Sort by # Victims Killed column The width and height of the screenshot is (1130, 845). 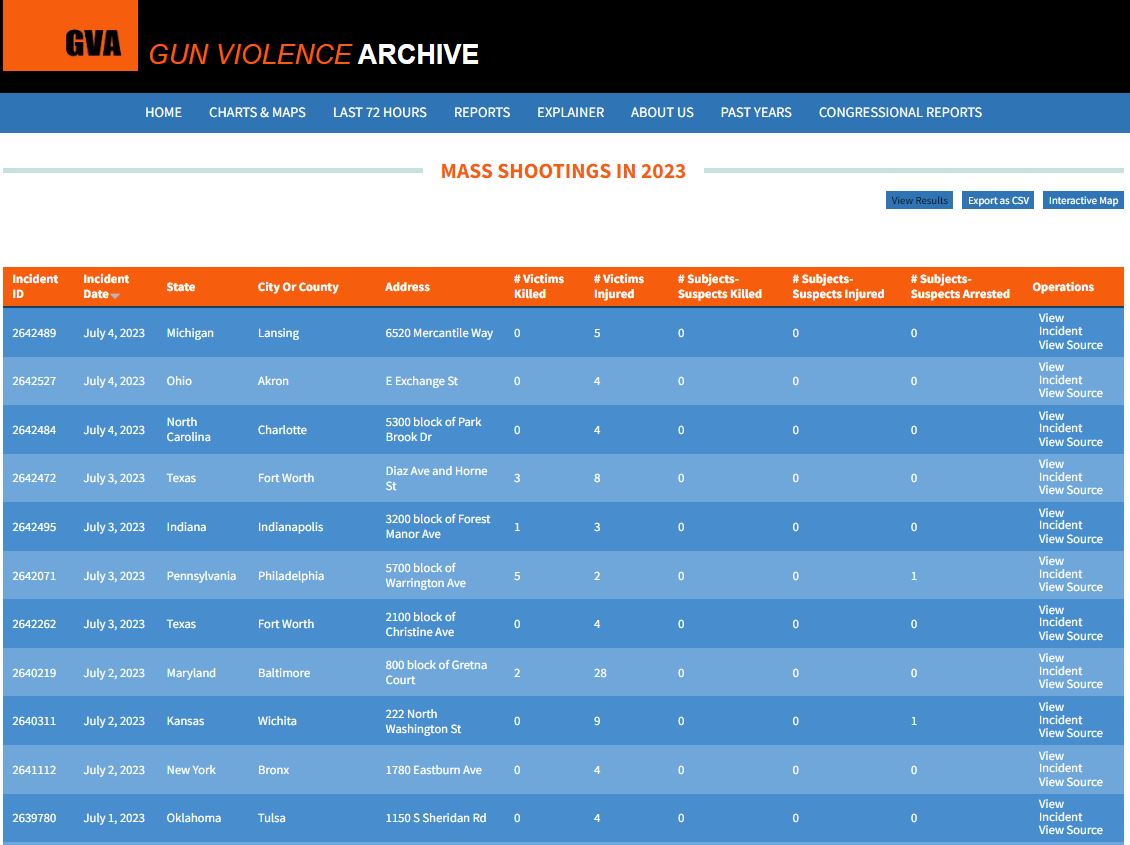click(x=538, y=287)
